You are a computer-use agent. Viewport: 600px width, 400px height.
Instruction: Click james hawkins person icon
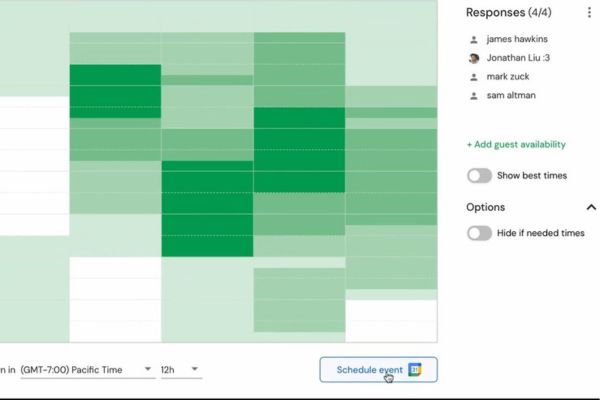click(474, 39)
